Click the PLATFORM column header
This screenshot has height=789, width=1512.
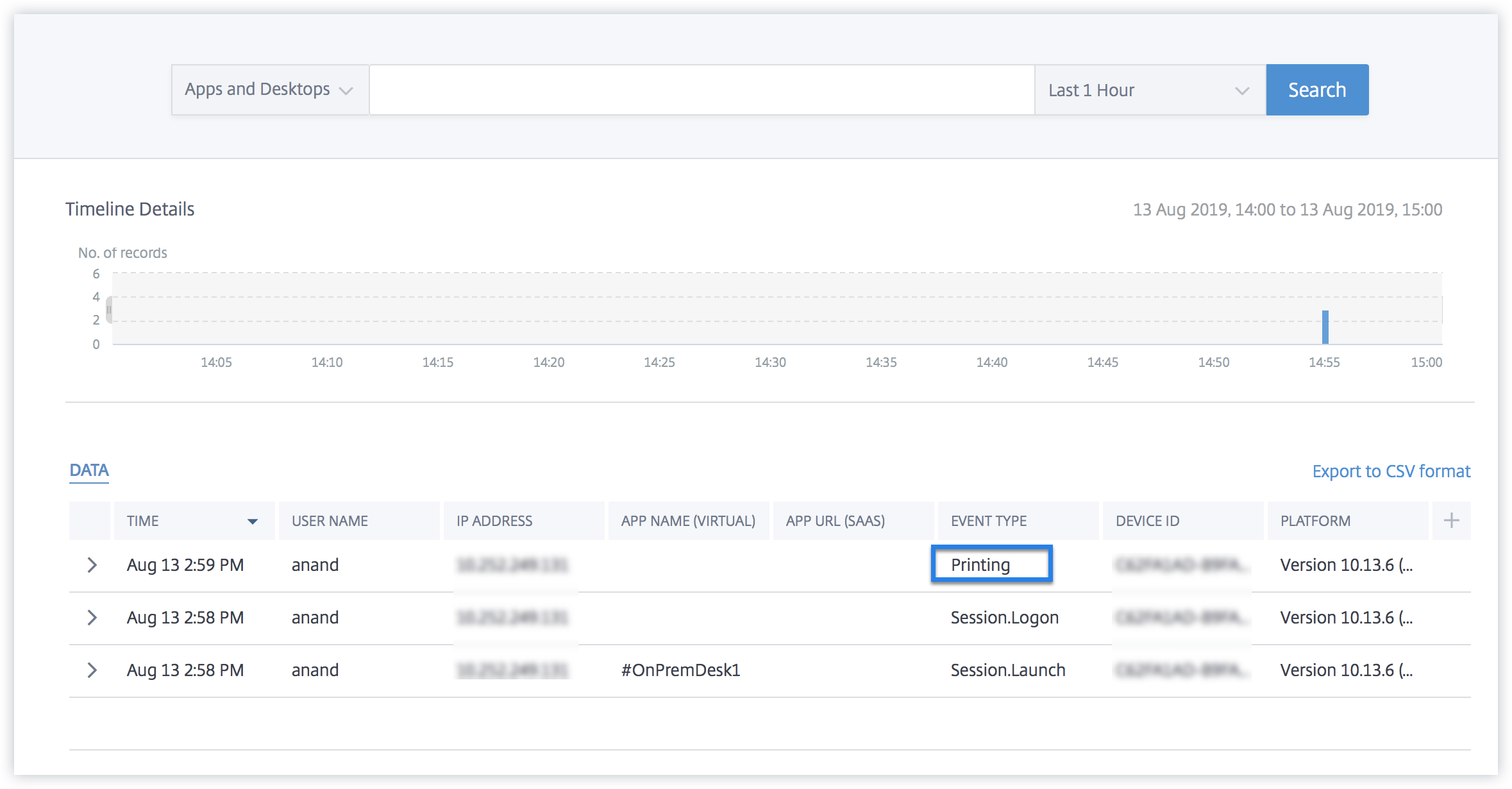coord(1315,521)
